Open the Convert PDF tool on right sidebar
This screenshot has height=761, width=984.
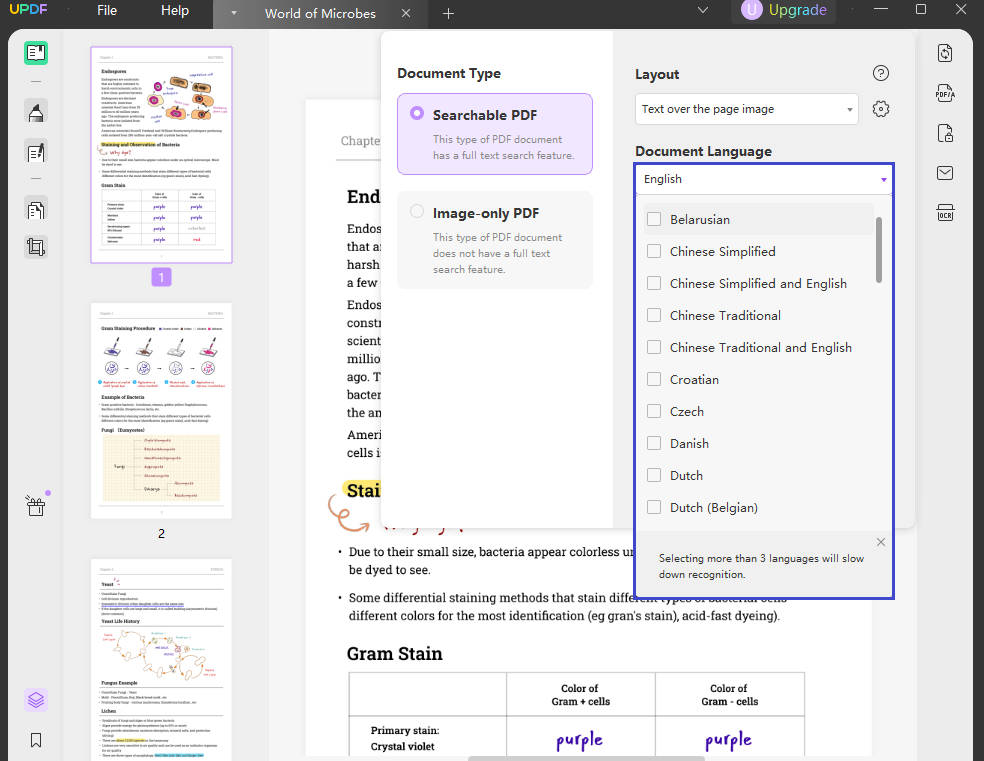945,53
